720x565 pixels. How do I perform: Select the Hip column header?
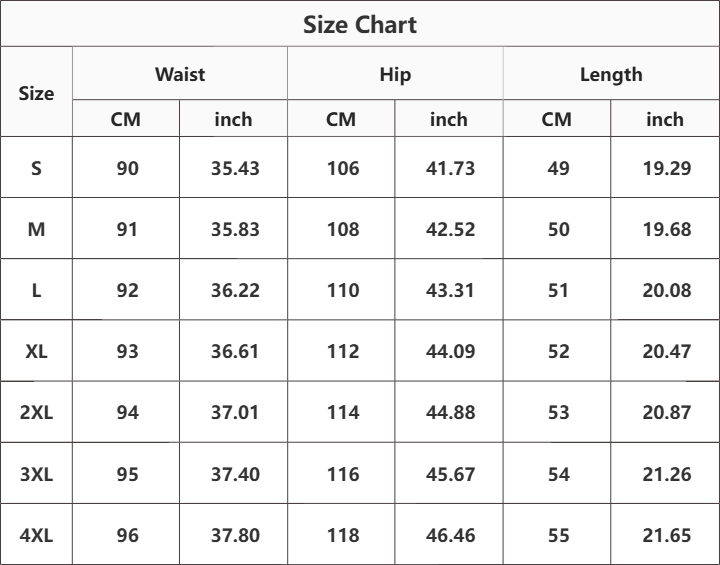(x=395, y=74)
